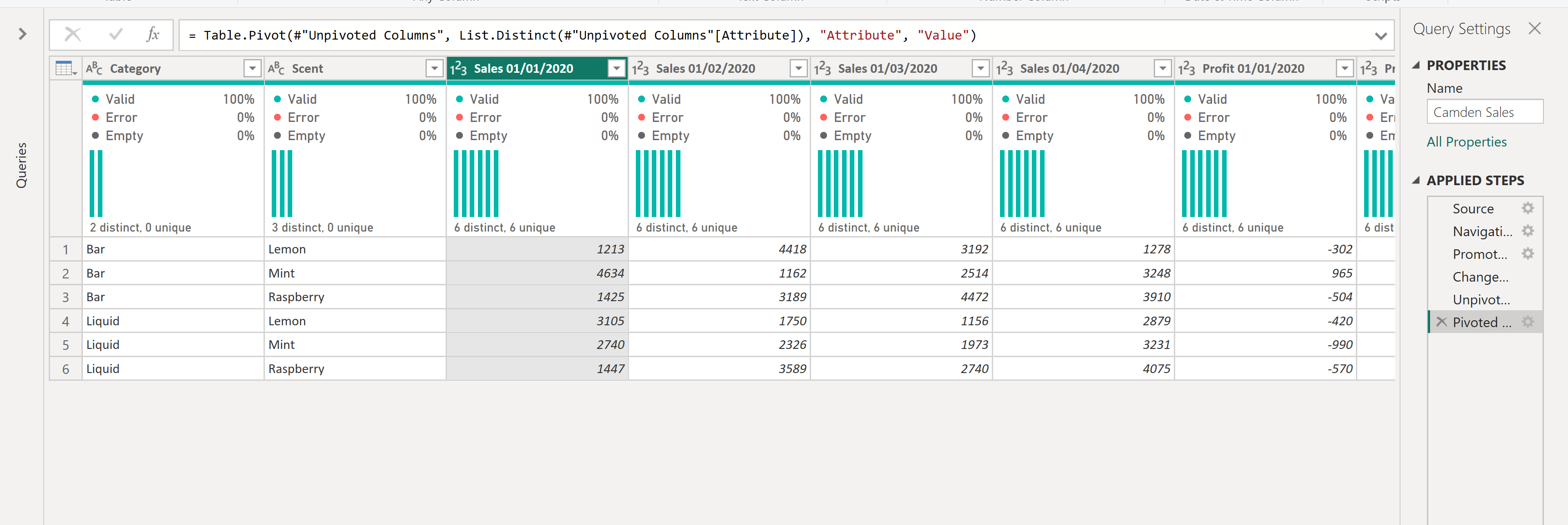Open Source step settings gear

(x=1528, y=208)
